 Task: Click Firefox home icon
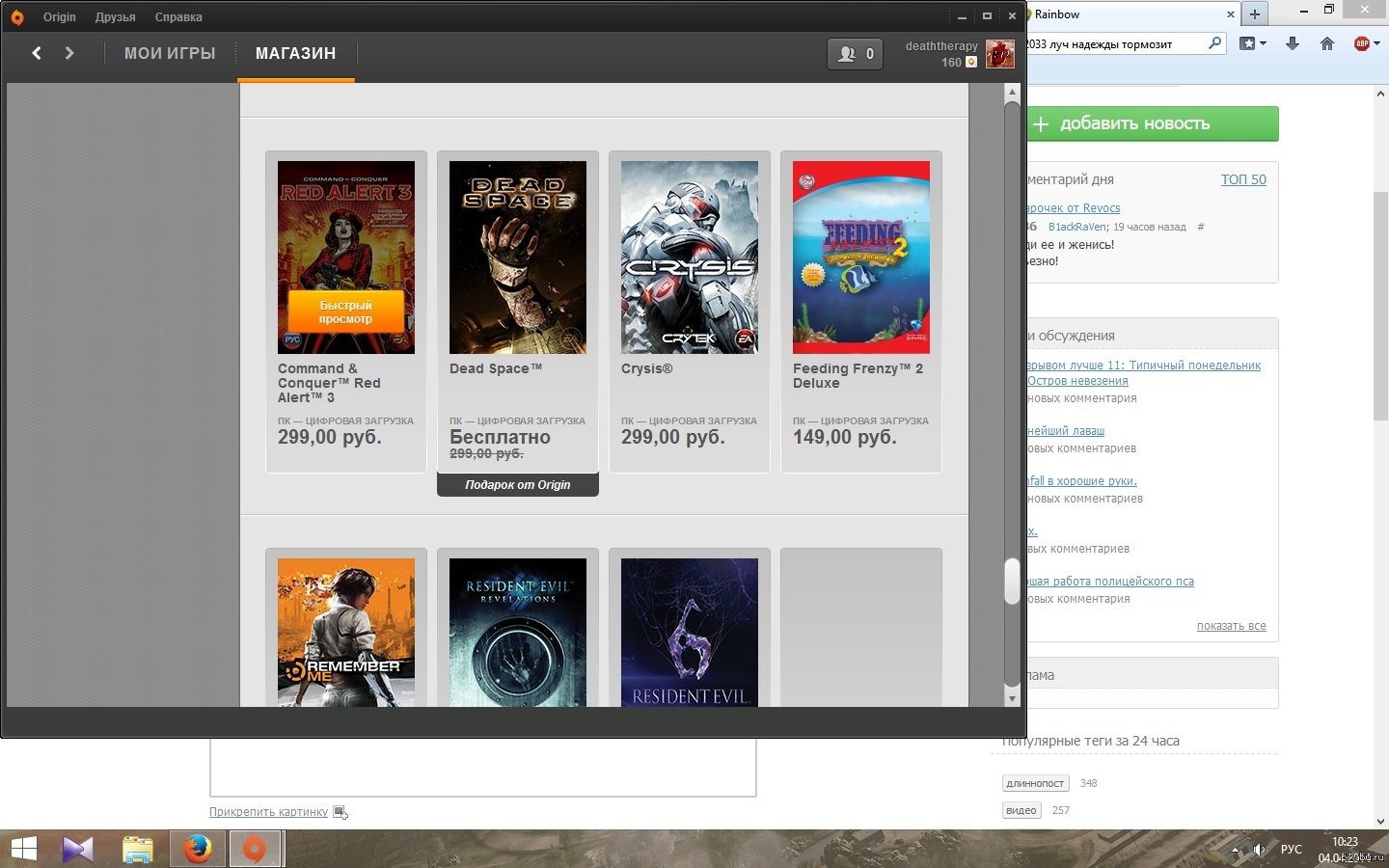1327,43
